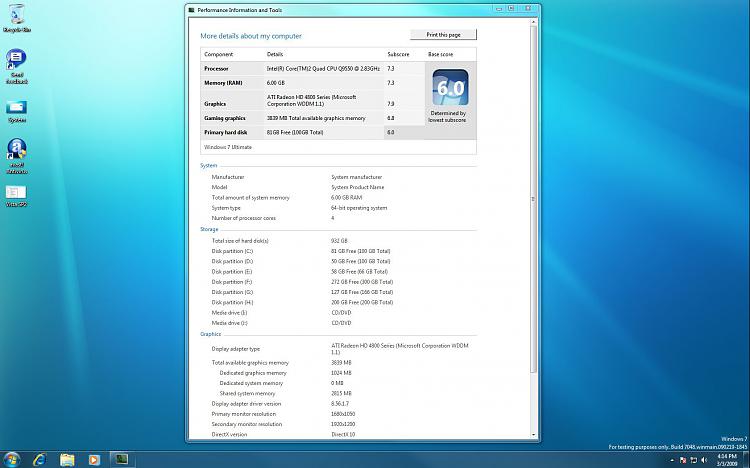Open Windows Explorer folder in taskbar
Viewport: 750px width, 468px height.
click(67, 460)
